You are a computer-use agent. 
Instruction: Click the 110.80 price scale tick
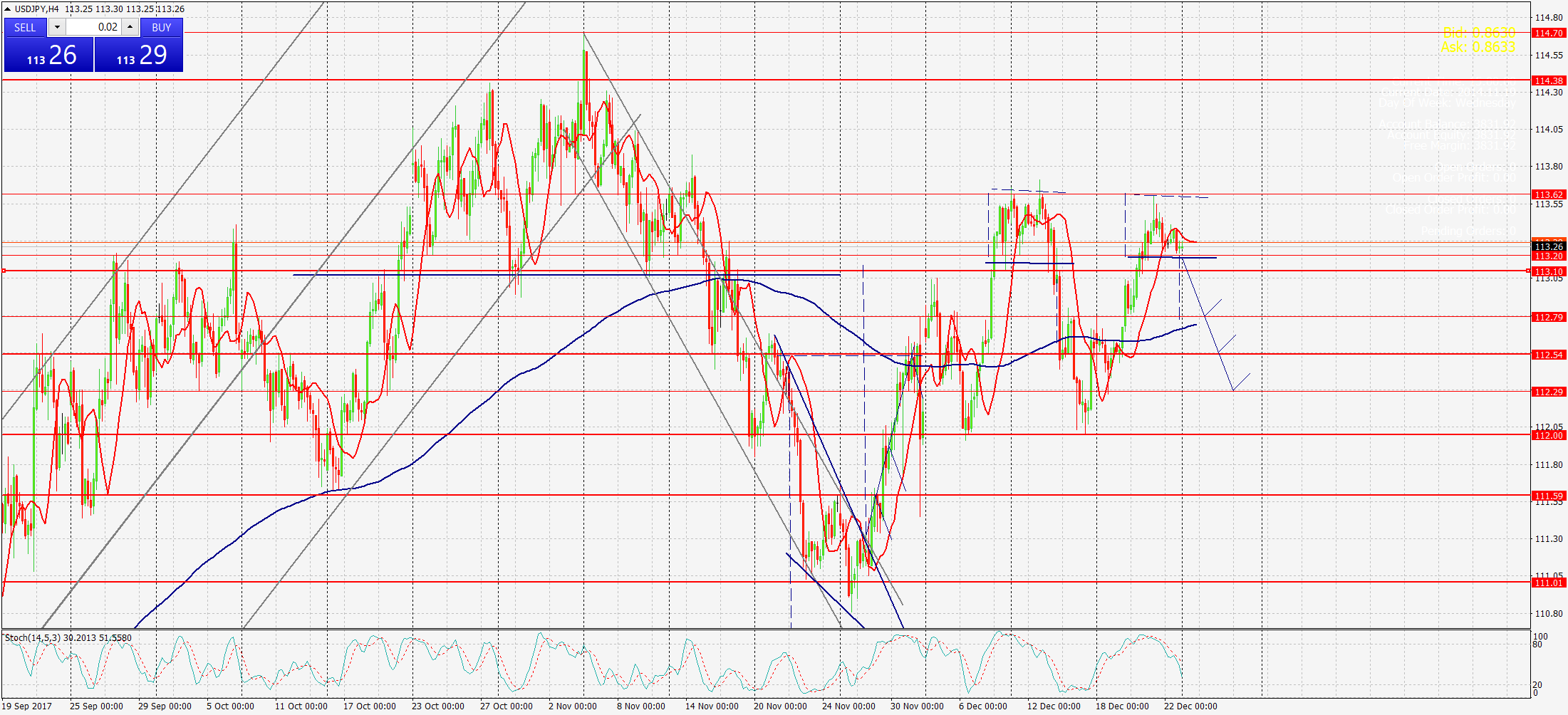click(1549, 613)
